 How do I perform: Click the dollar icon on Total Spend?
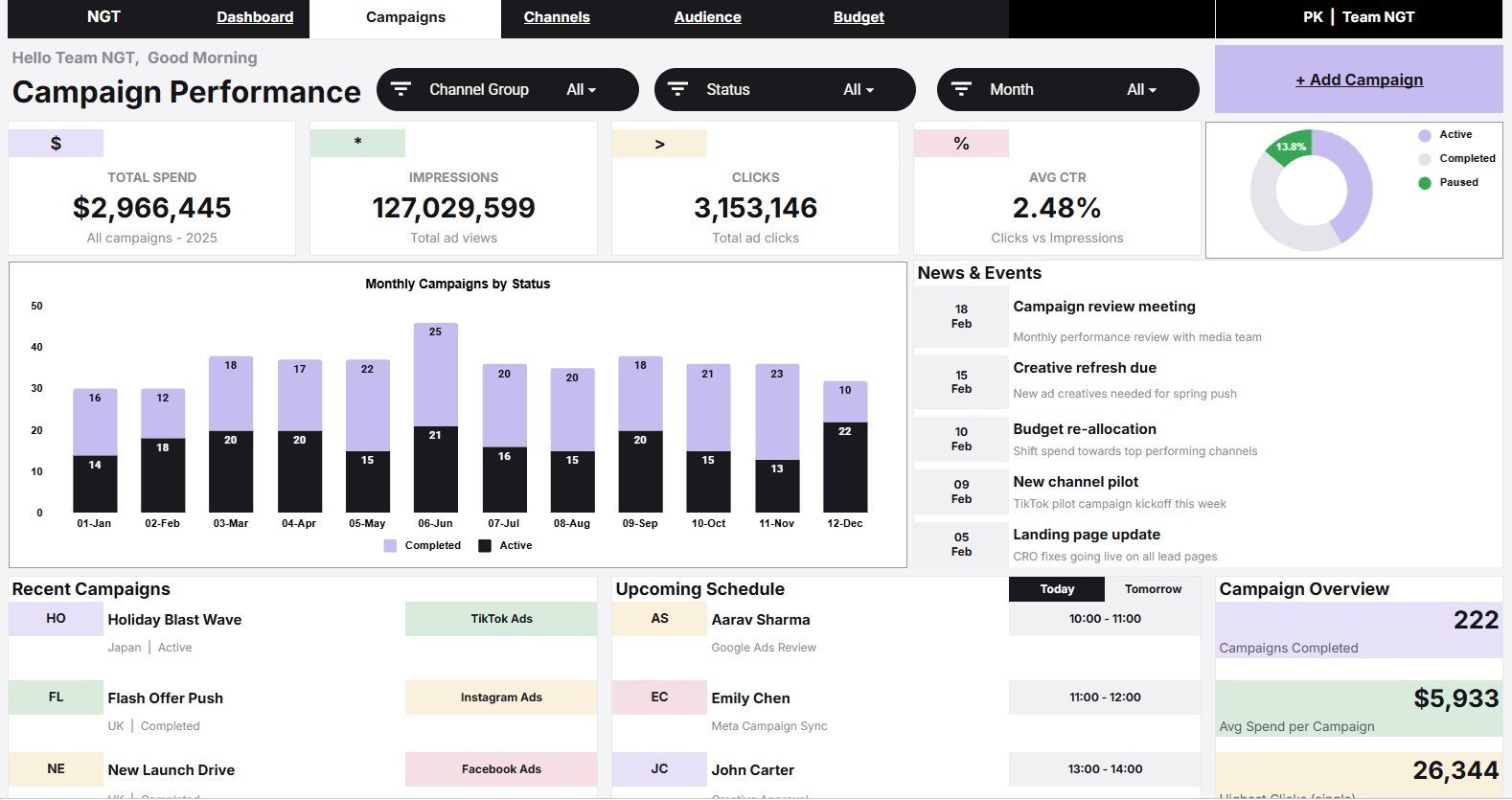click(x=56, y=144)
